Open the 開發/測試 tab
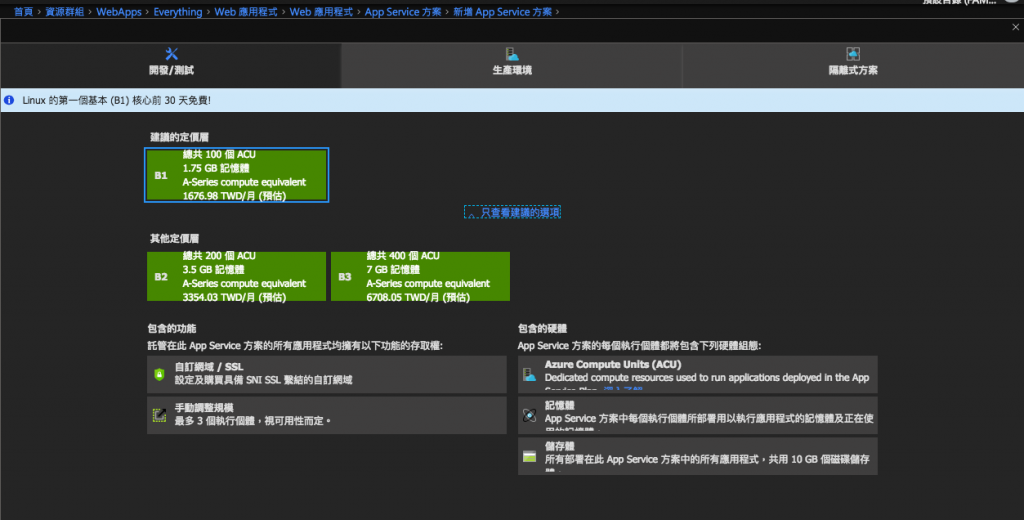Screen dimensions: 1024x520 click(x=171, y=65)
